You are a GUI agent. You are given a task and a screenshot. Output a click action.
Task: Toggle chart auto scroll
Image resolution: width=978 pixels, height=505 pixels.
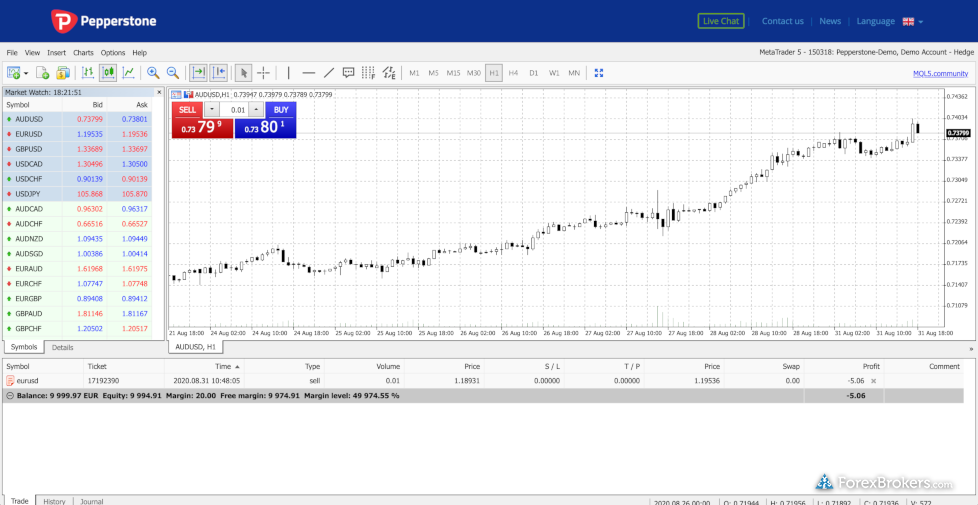199,73
